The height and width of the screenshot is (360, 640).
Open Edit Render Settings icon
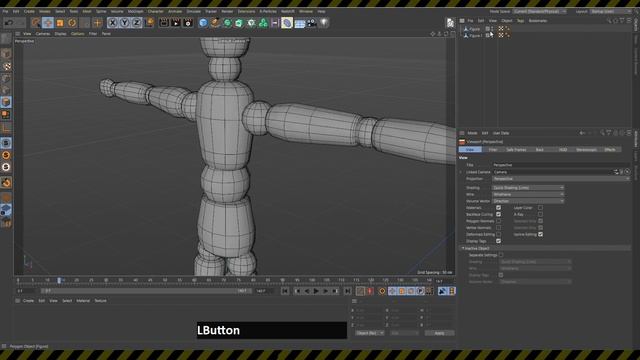(x=188, y=23)
